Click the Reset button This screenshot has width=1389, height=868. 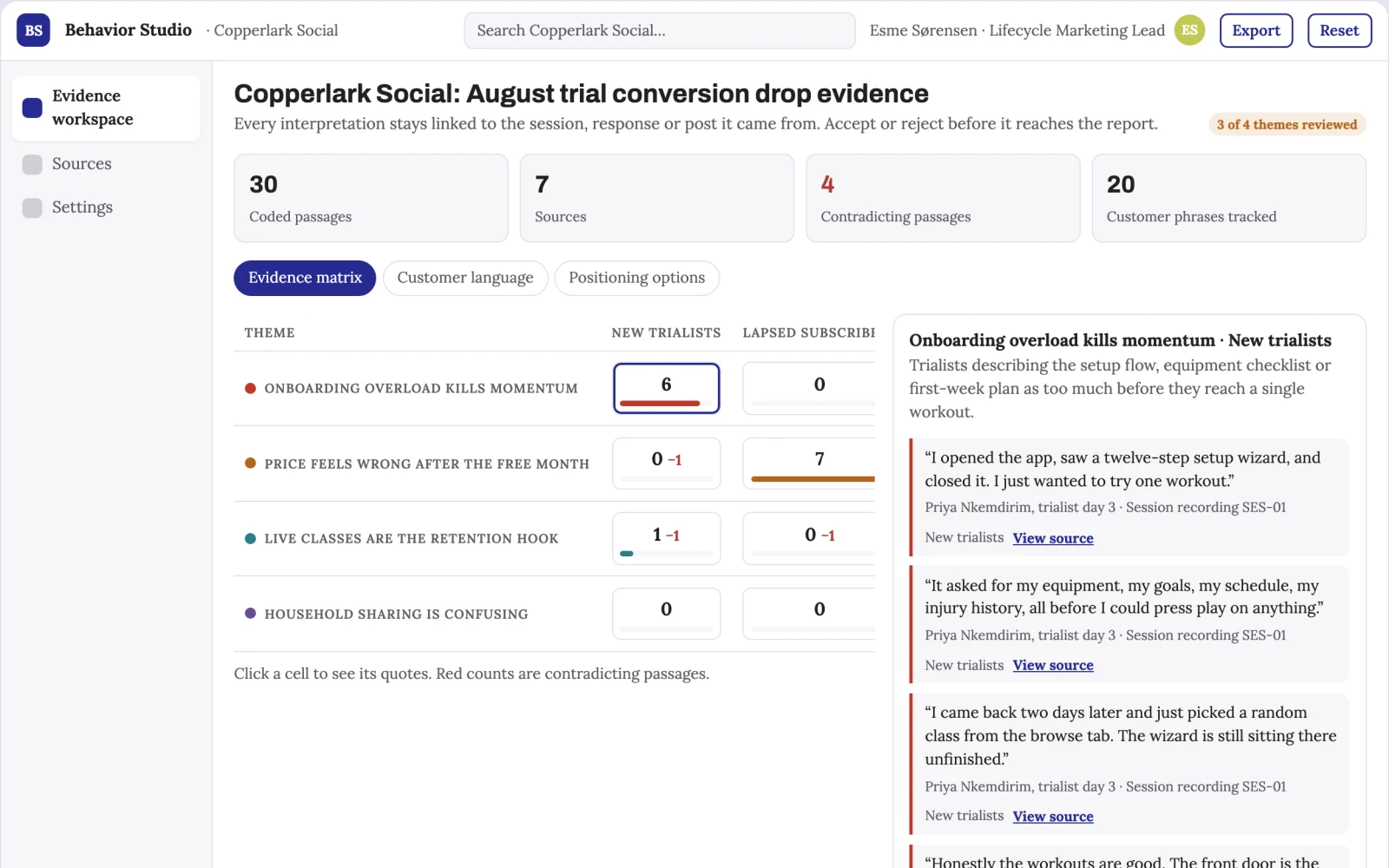[1340, 30]
